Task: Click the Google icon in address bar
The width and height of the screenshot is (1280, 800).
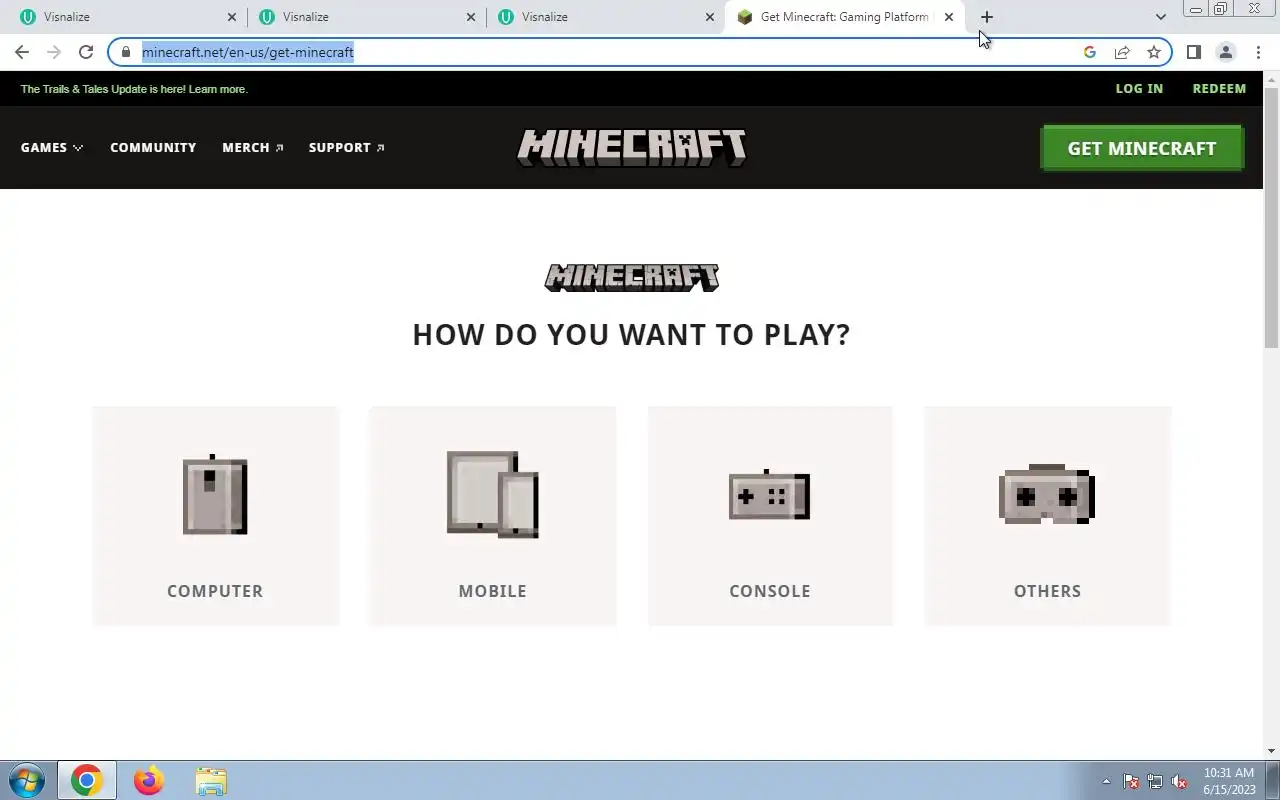Action: tap(1090, 52)
